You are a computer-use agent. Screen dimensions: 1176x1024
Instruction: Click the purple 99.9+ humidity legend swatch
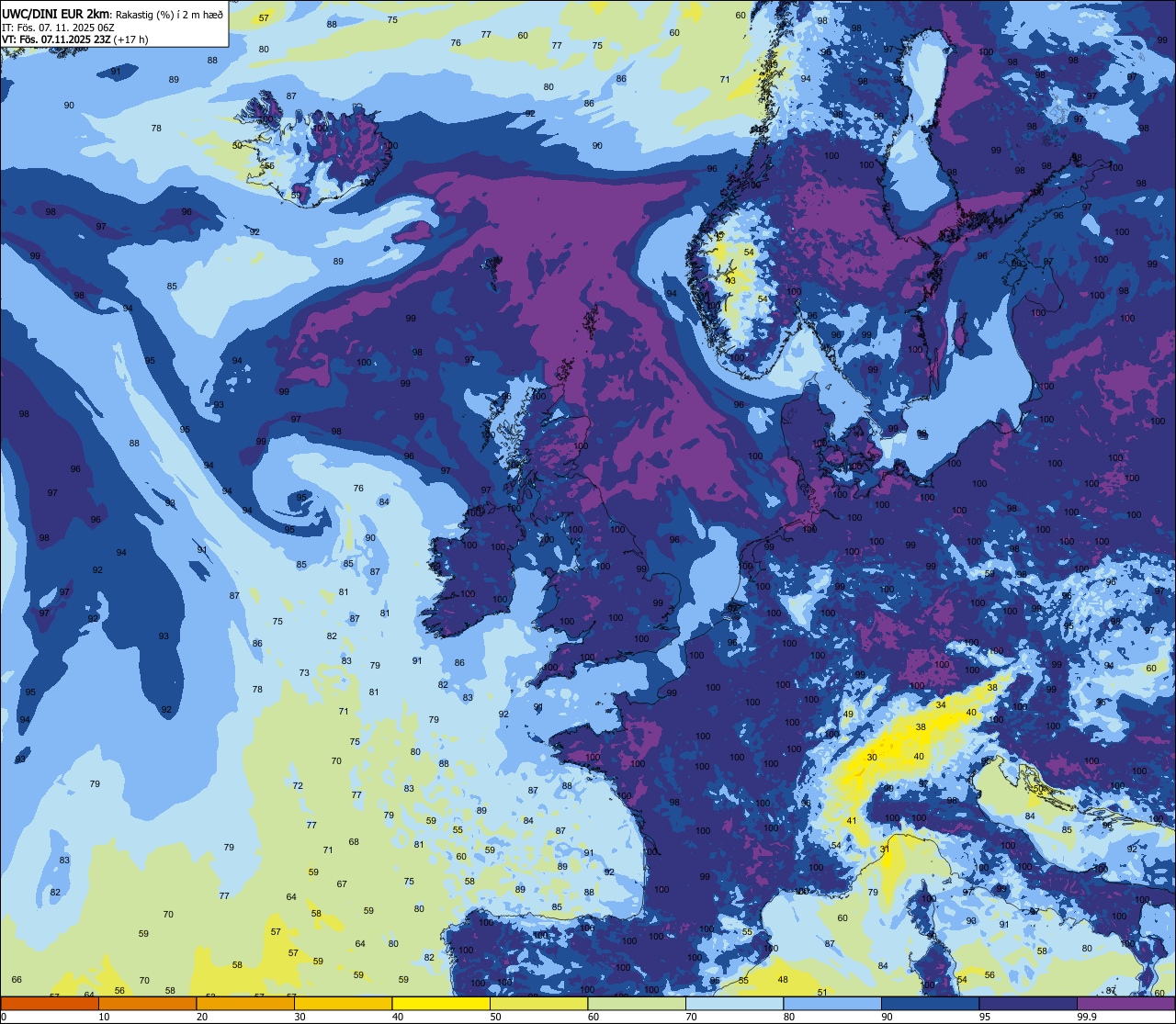[1125, 1004]
